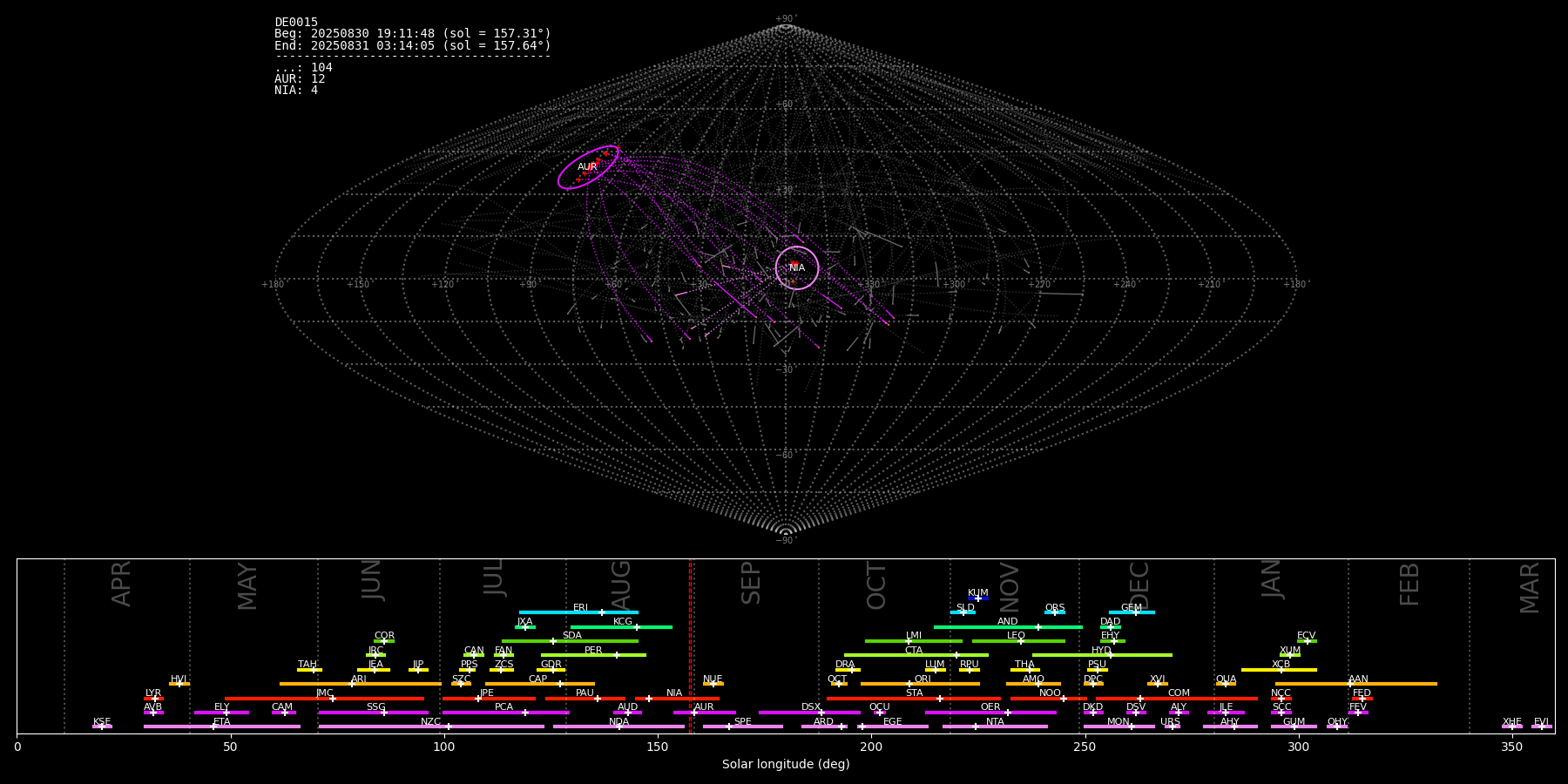Click the LMI shower label
This screenshot has width=1568, height=784.
[x=914, y=636]
